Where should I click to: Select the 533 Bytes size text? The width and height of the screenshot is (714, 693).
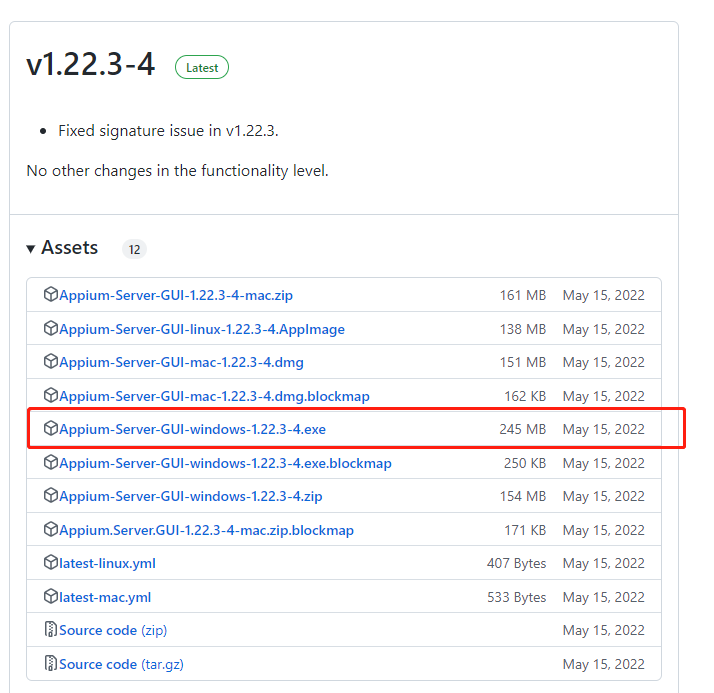click(x=516, y=597)
